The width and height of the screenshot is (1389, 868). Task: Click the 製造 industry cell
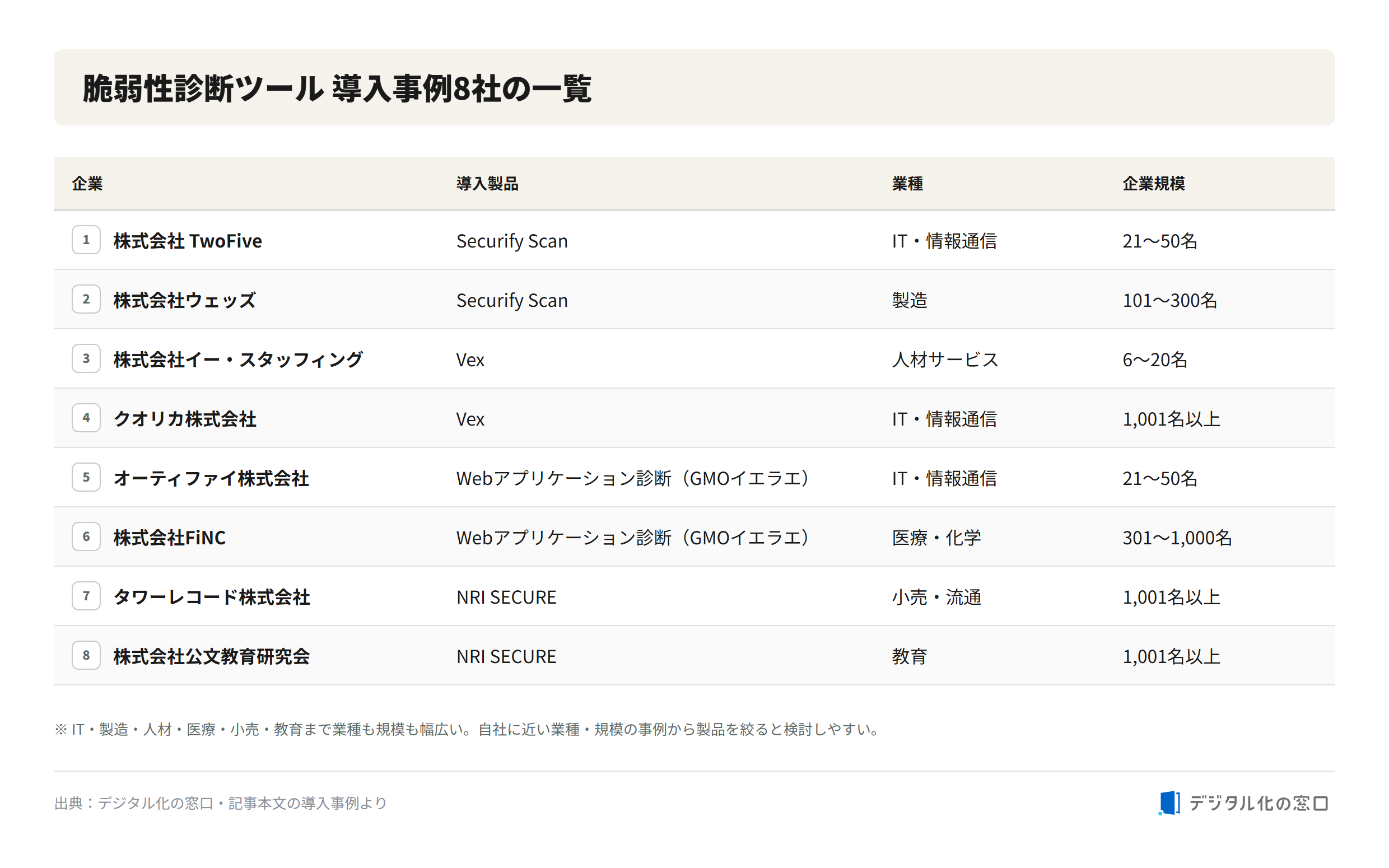910,300
